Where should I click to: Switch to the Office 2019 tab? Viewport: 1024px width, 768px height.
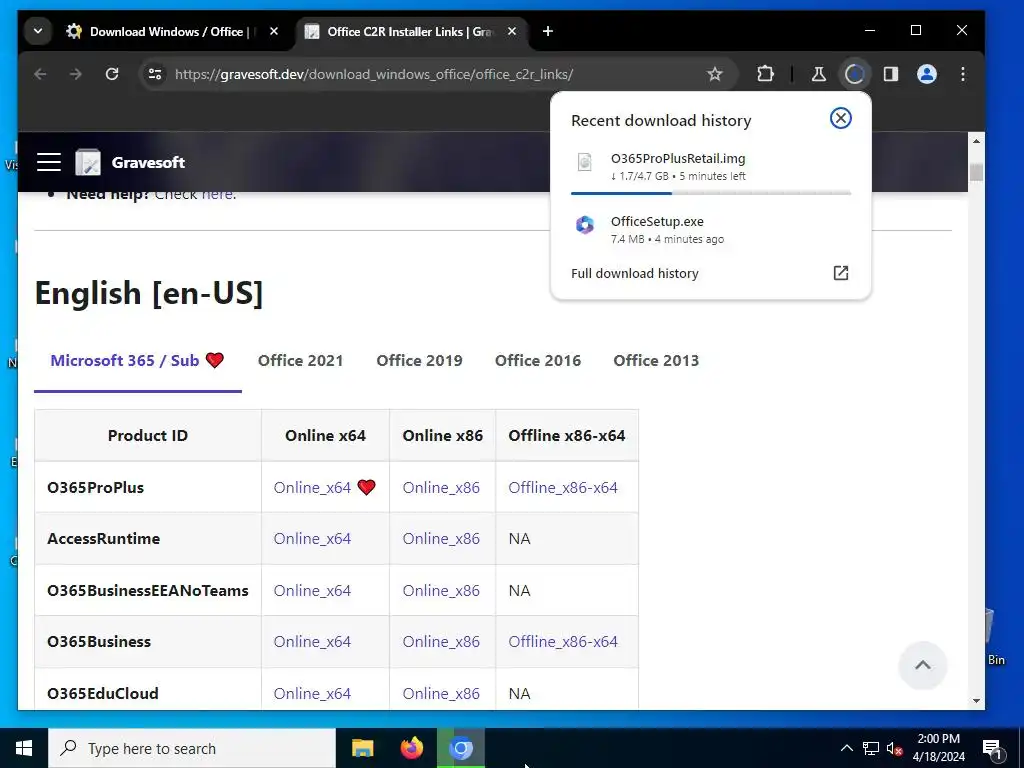pos(419,360)
